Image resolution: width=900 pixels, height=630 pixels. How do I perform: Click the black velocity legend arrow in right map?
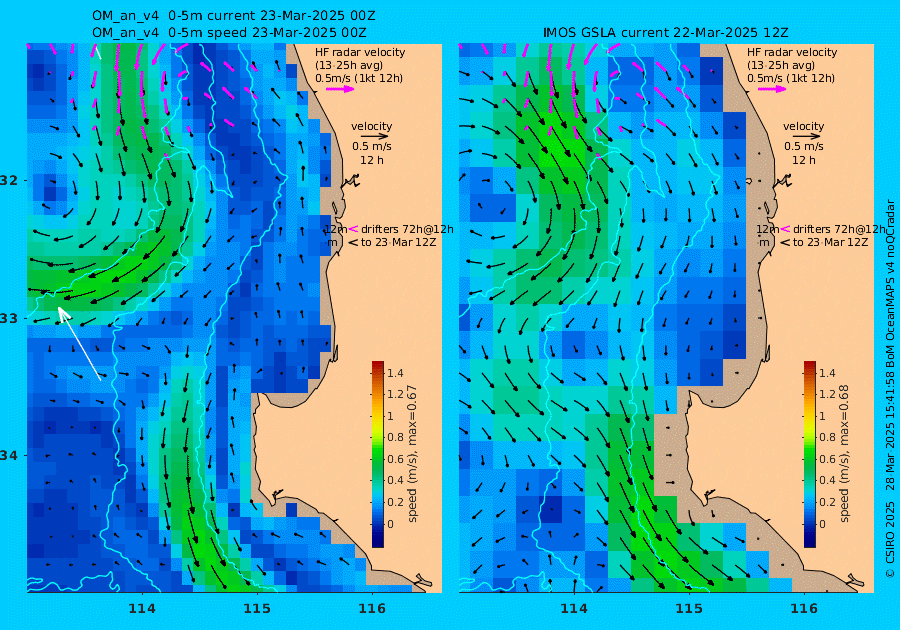(806, 137)
